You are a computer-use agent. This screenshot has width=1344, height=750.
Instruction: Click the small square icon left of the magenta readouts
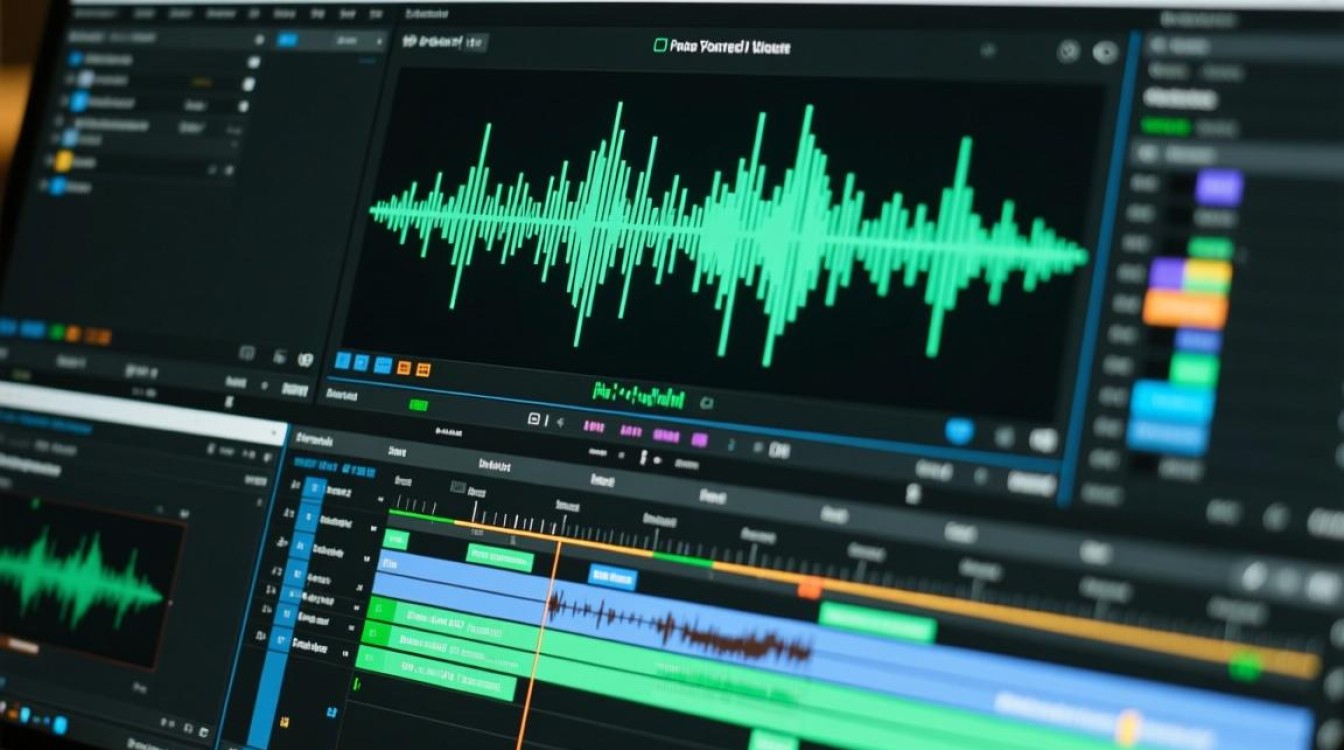point(534,420)
